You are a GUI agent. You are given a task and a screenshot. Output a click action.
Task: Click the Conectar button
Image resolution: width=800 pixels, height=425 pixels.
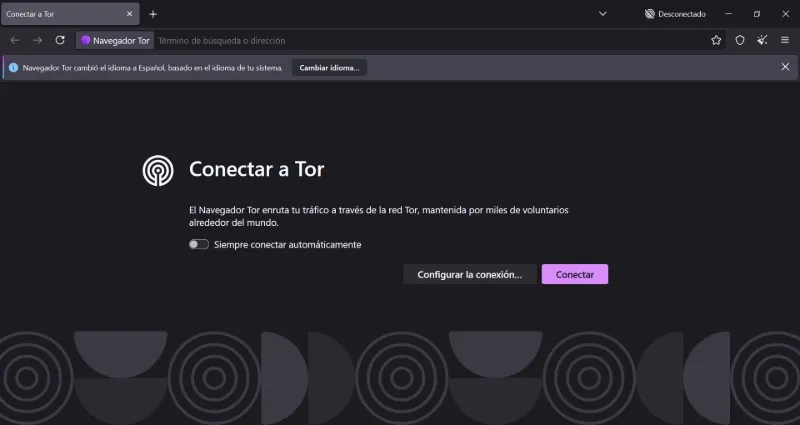[574, 274]
